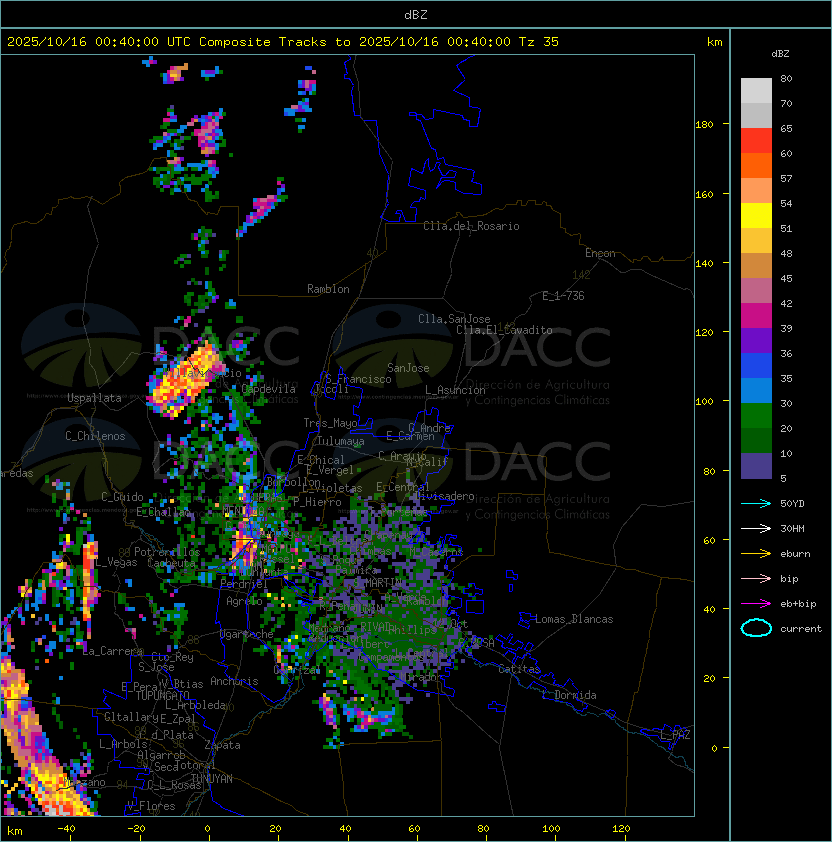Pick the light grey 70-80 dBZ swatch

pyautogui.click(x=756, y=90)
